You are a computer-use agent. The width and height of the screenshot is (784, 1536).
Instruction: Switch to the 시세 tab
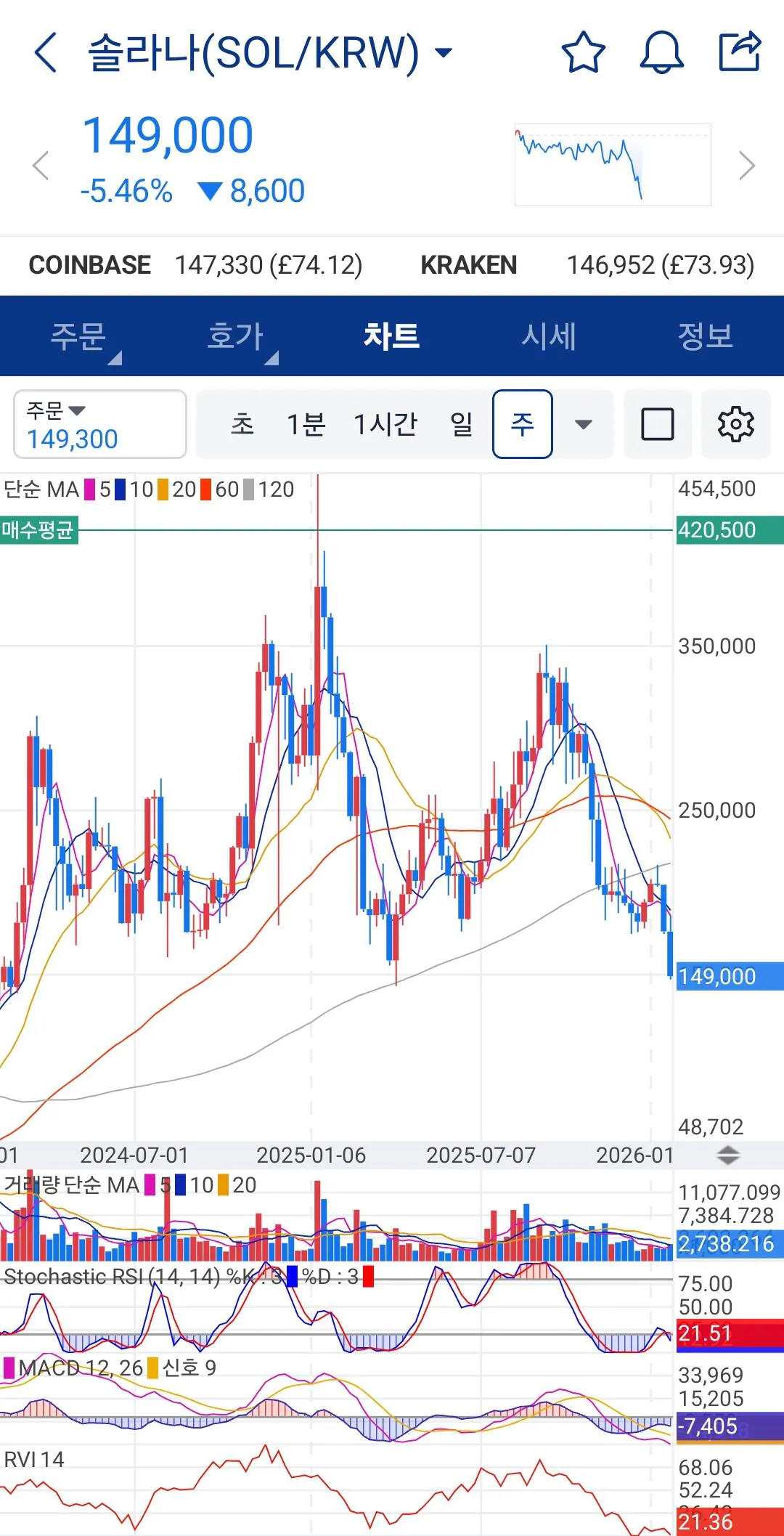point(549,336)
